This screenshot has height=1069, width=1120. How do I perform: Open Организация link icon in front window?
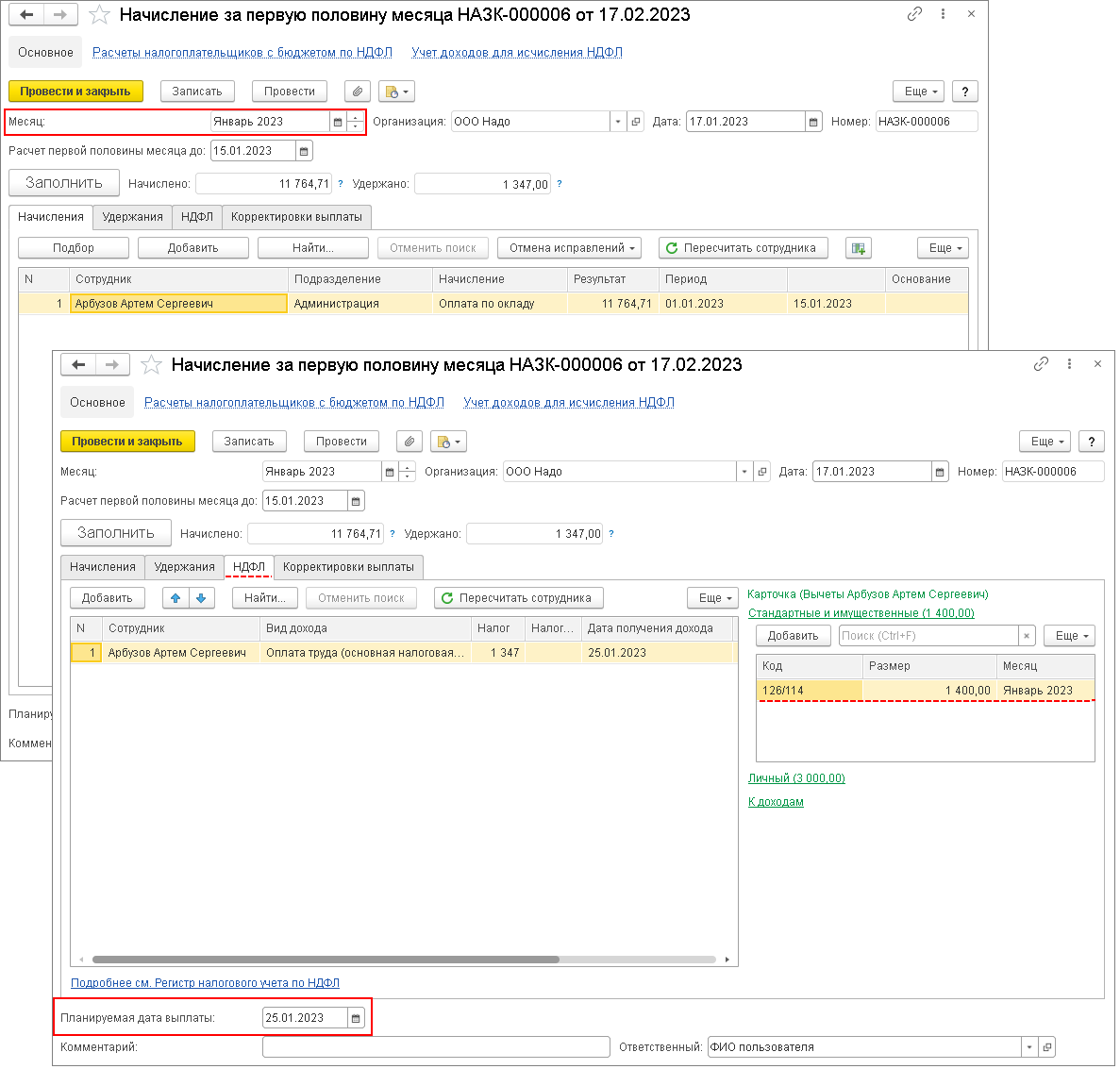762,472
